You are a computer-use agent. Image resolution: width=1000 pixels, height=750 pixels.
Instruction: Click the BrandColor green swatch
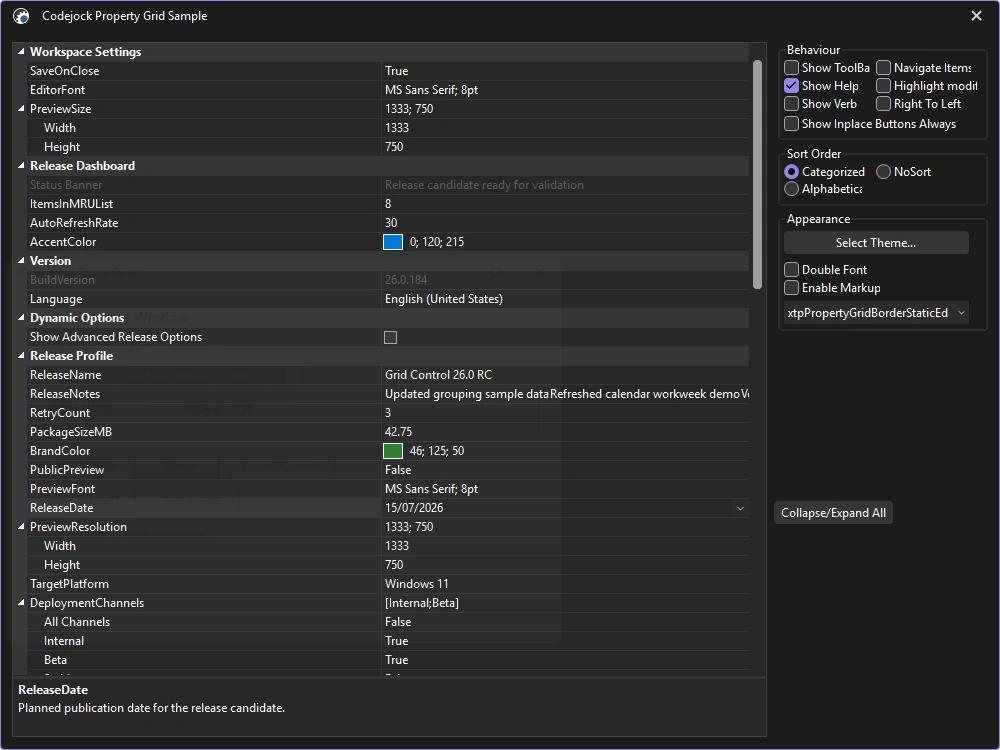393,451
